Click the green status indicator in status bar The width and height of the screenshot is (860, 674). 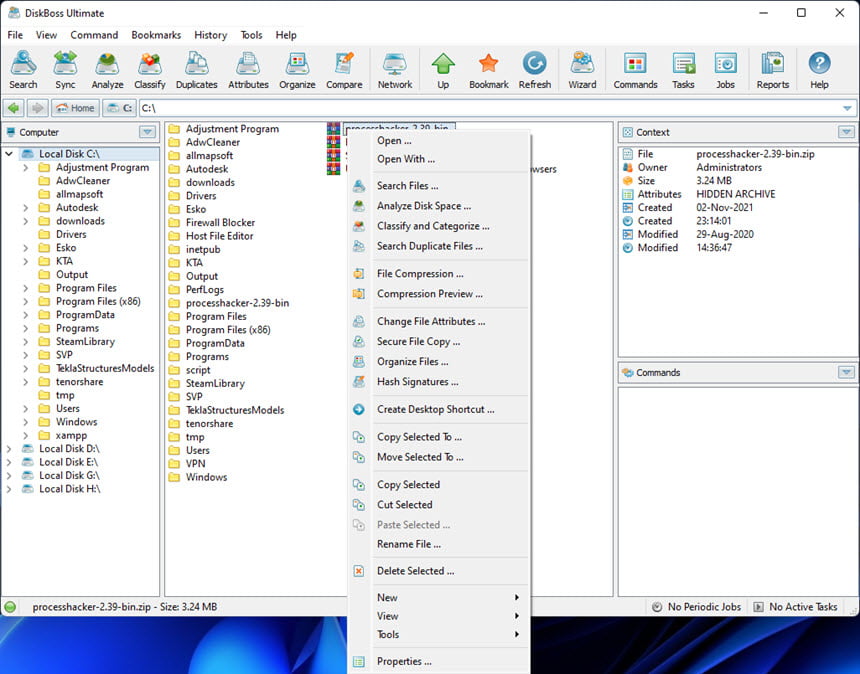click(10, 607)
